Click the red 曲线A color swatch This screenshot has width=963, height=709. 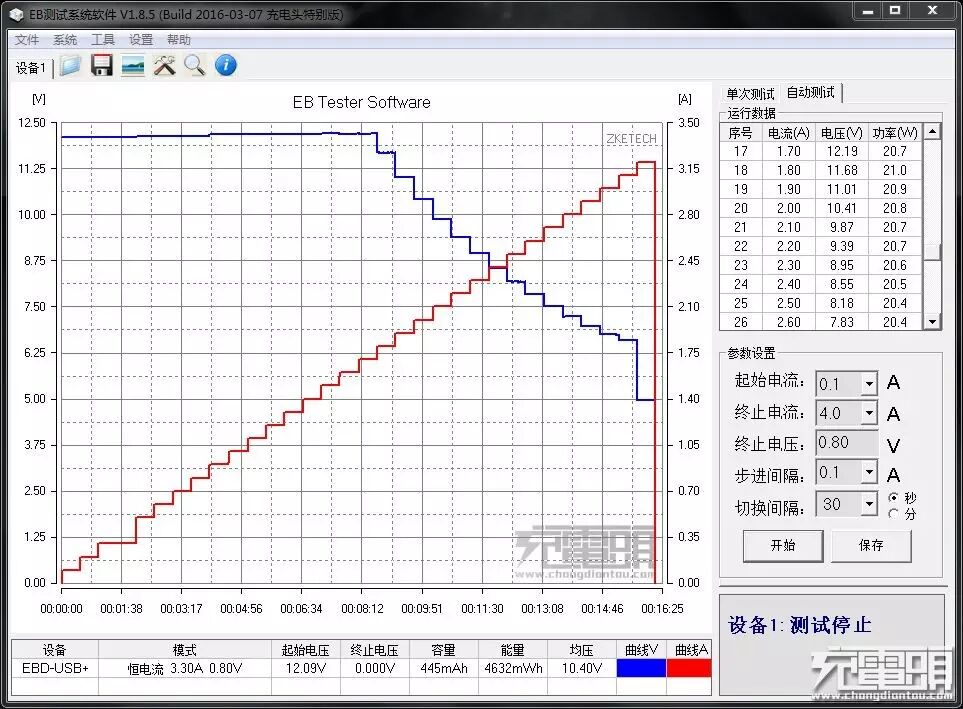pos(688,668)
